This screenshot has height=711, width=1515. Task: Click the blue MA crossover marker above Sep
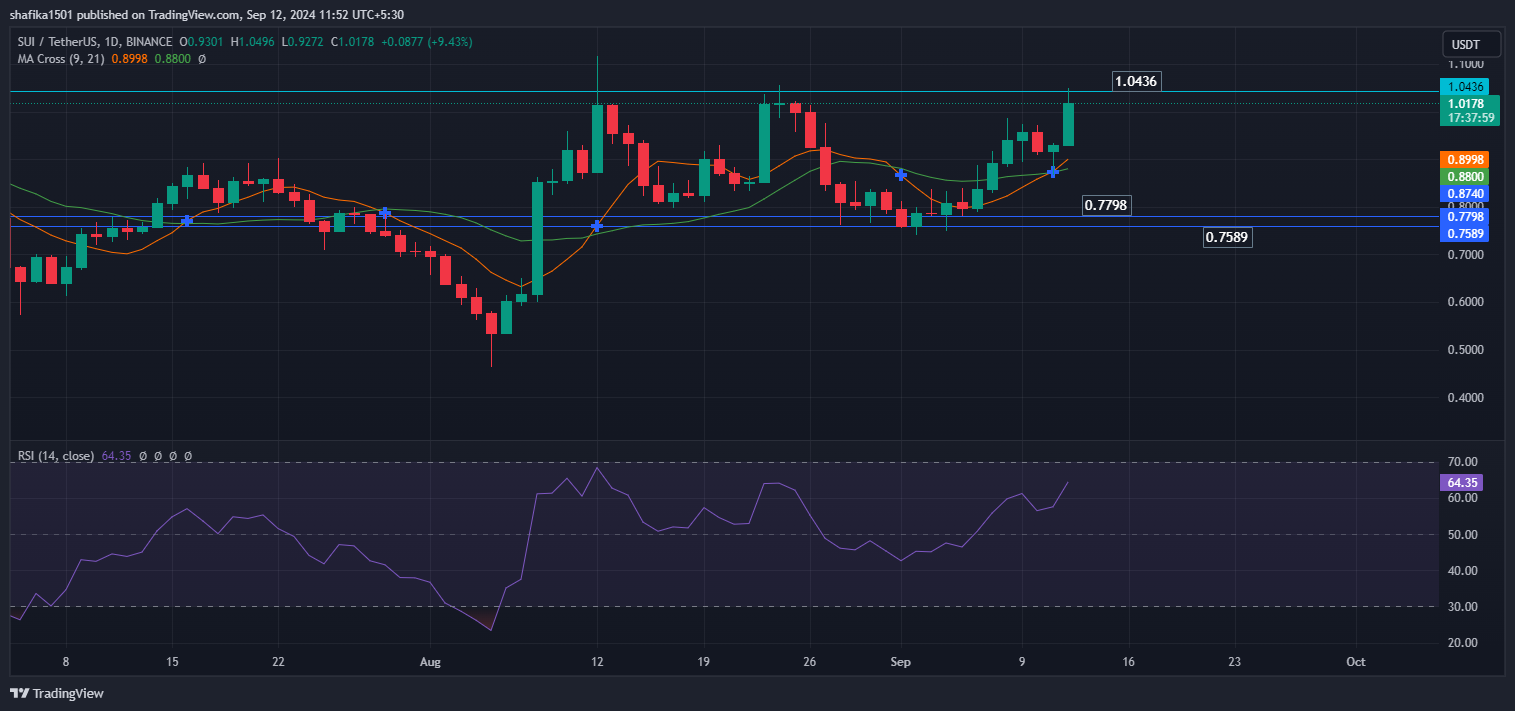900,175
